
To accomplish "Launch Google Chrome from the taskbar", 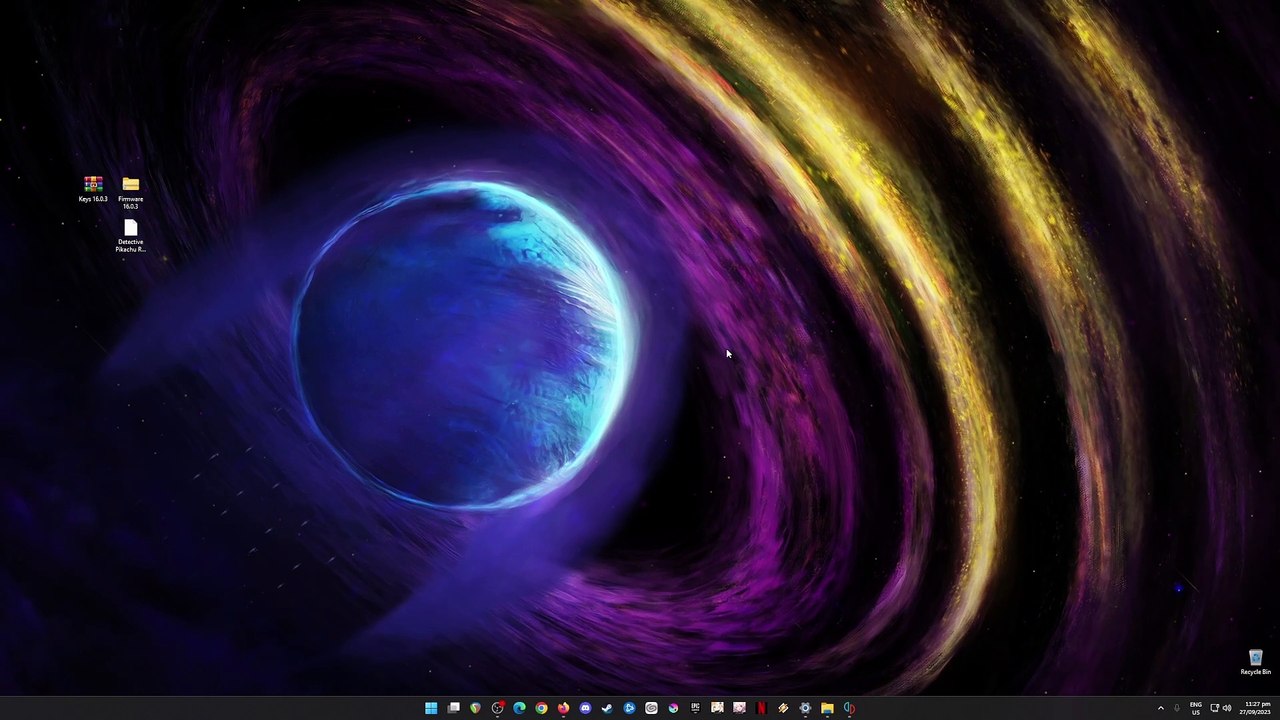I will (x=541, y=708).
